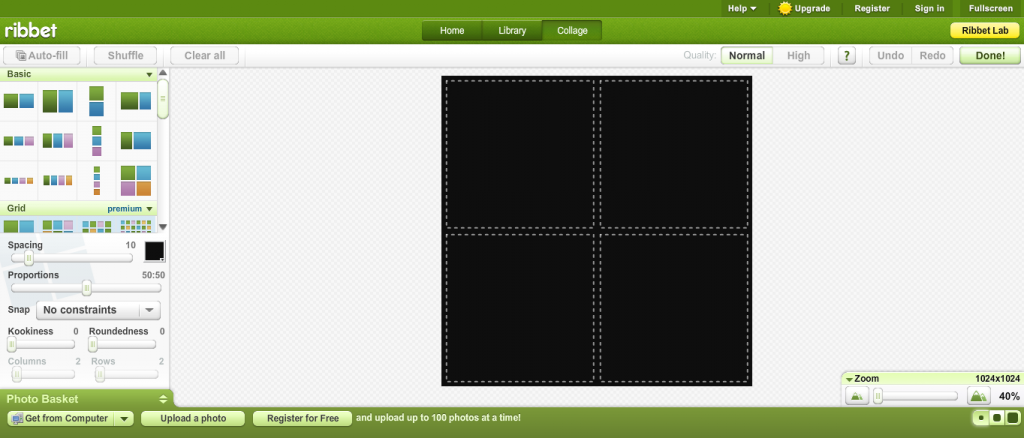Screen dimensions: 1024x438
Task: Select the two tall side-by-side rectangles layout
Action: tap(58, 101)
